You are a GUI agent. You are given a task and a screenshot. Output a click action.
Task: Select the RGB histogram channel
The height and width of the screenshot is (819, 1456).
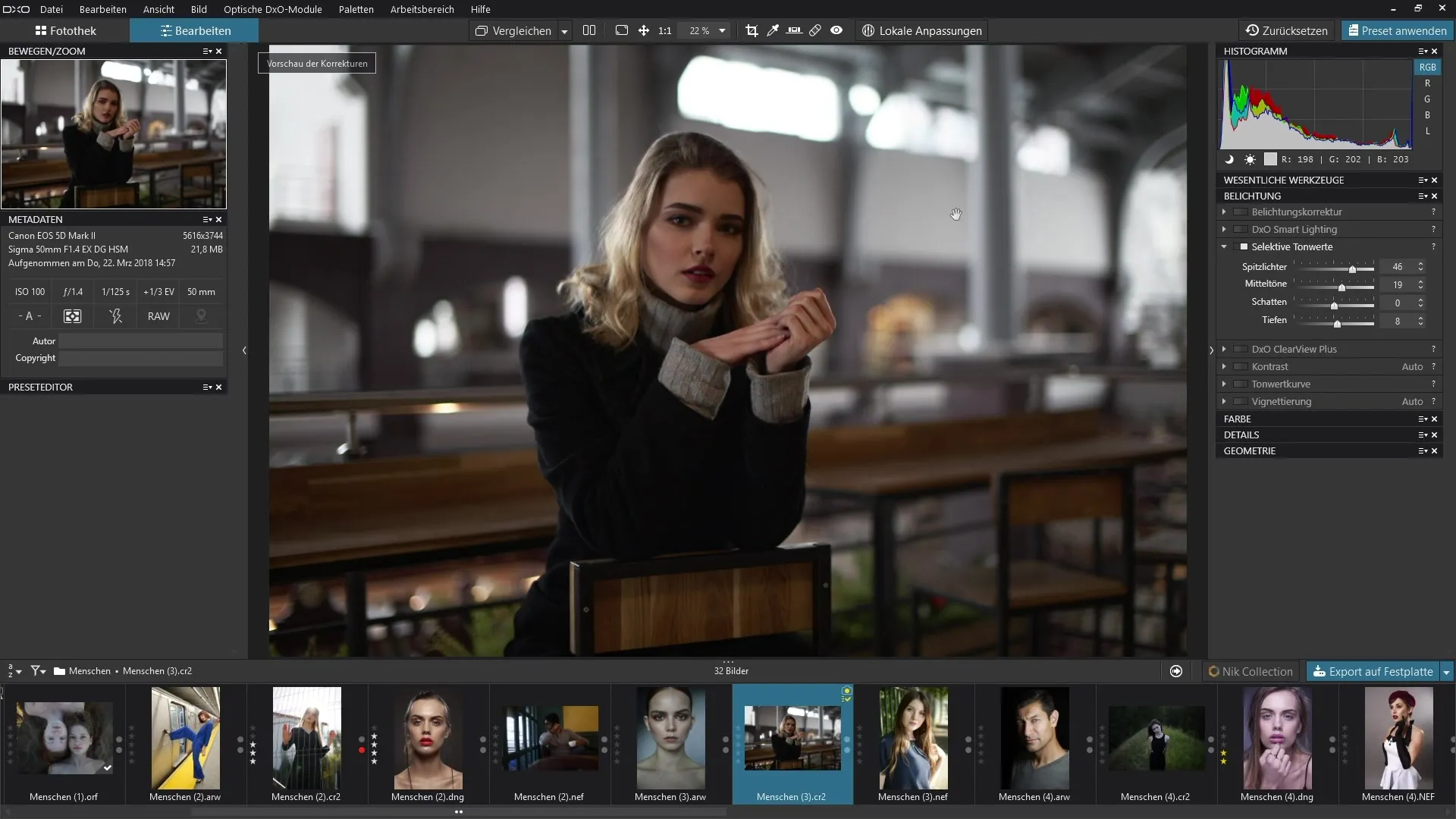point(1427,67)
